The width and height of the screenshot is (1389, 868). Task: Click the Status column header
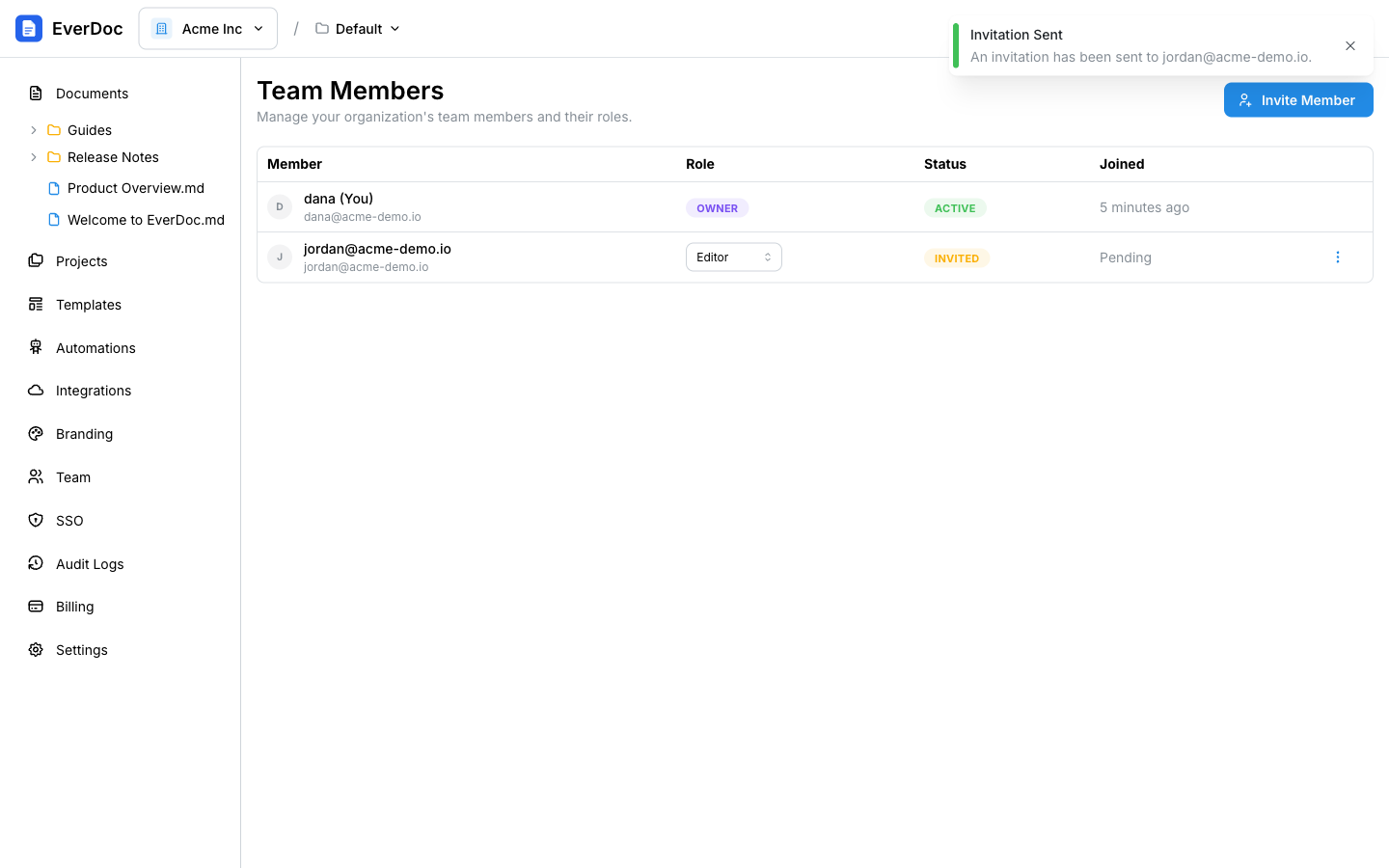[945, 164]
